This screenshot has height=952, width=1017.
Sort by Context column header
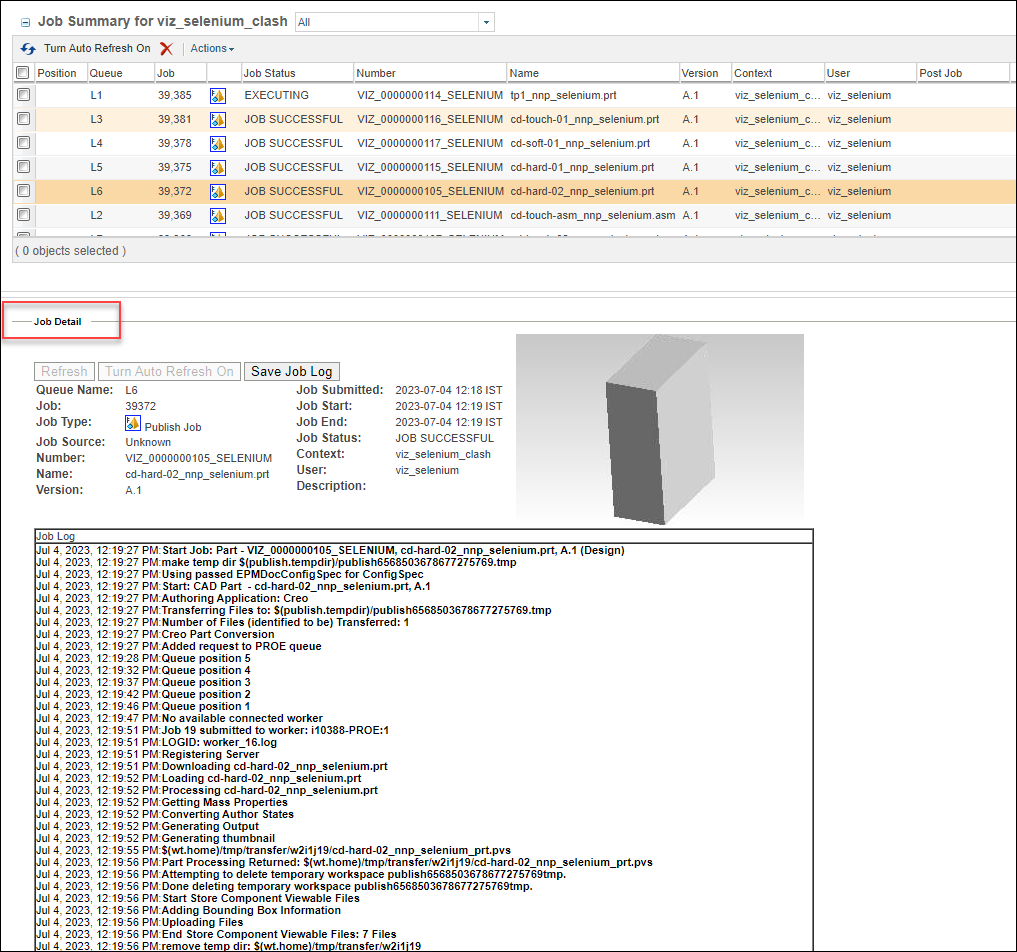(x=753, y=73)
